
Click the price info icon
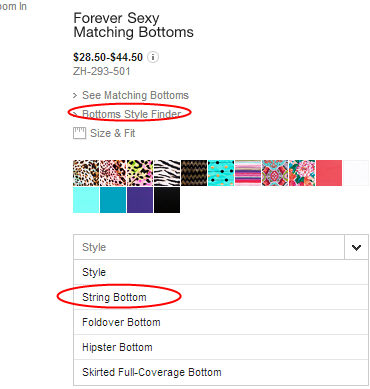tap(153, 57)
